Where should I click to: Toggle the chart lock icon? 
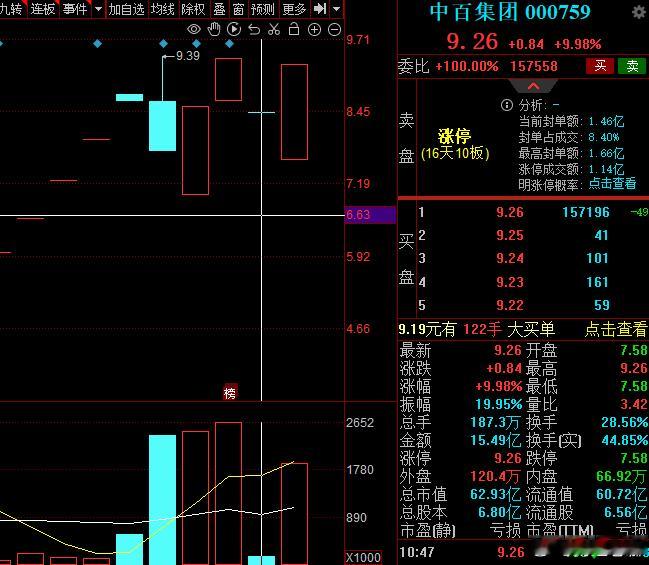[x=294, y=29]
